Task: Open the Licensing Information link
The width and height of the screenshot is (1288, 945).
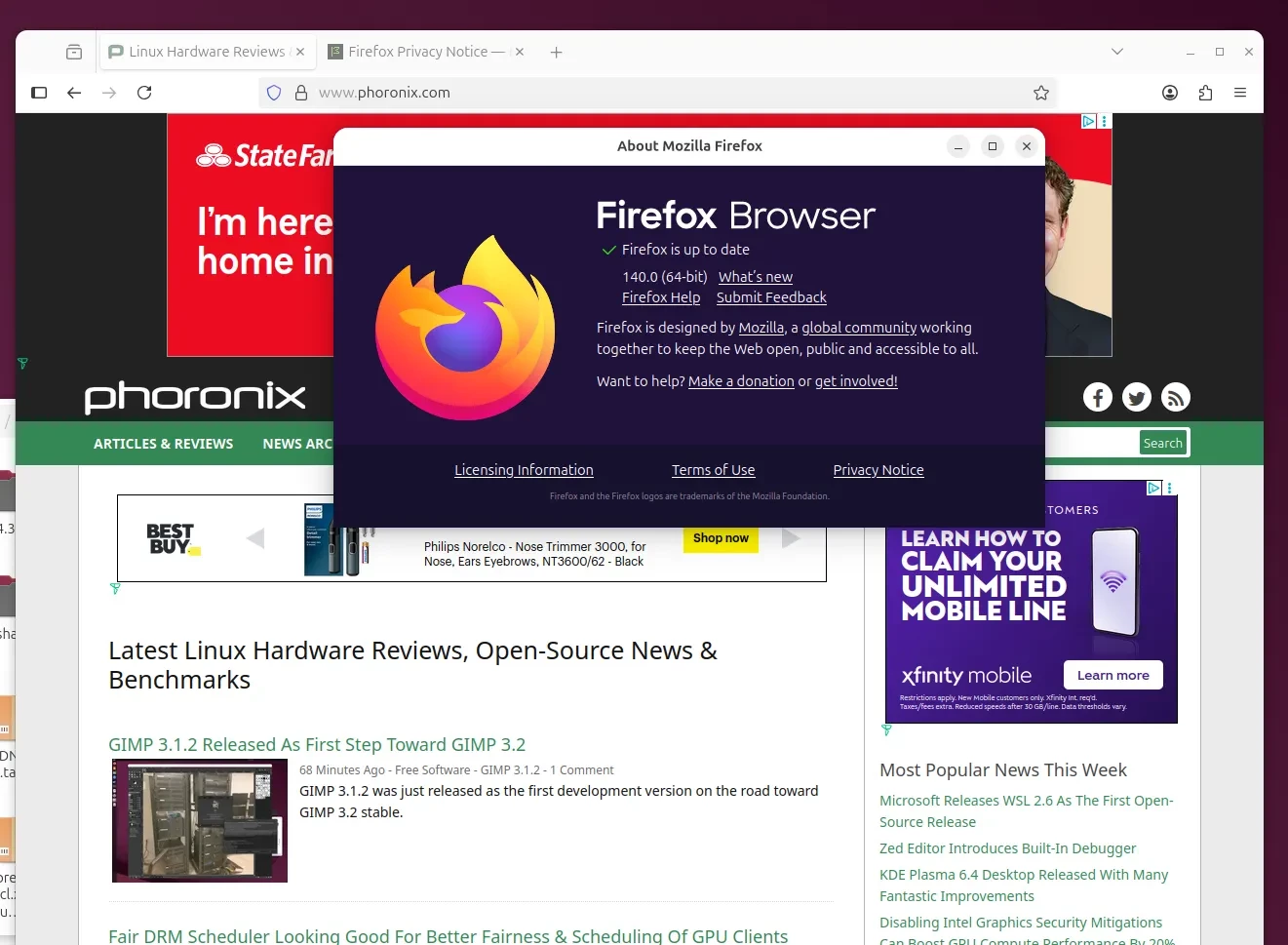Action: (524, 470)
